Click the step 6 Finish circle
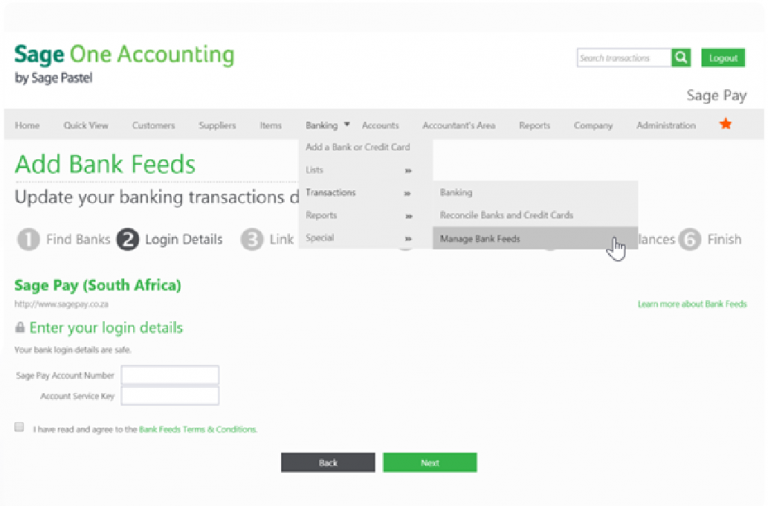The width and height of the screenshot is (768, 506). tap(690, 240)
